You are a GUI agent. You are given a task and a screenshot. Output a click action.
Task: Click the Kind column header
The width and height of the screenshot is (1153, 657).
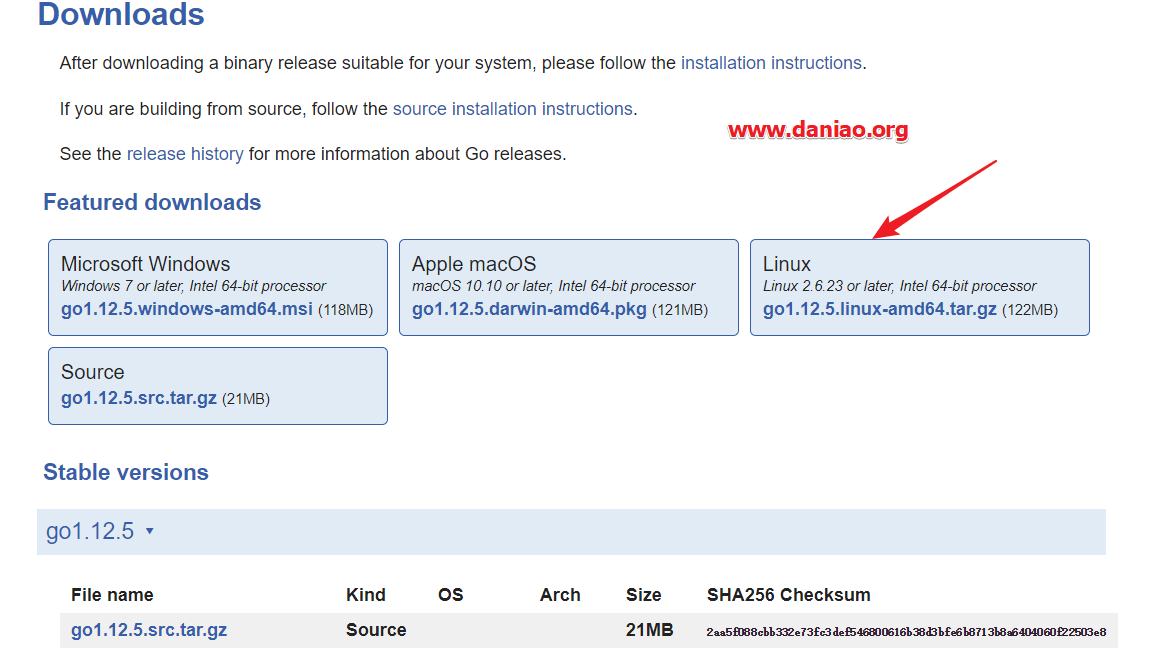(x=366, y=594)
